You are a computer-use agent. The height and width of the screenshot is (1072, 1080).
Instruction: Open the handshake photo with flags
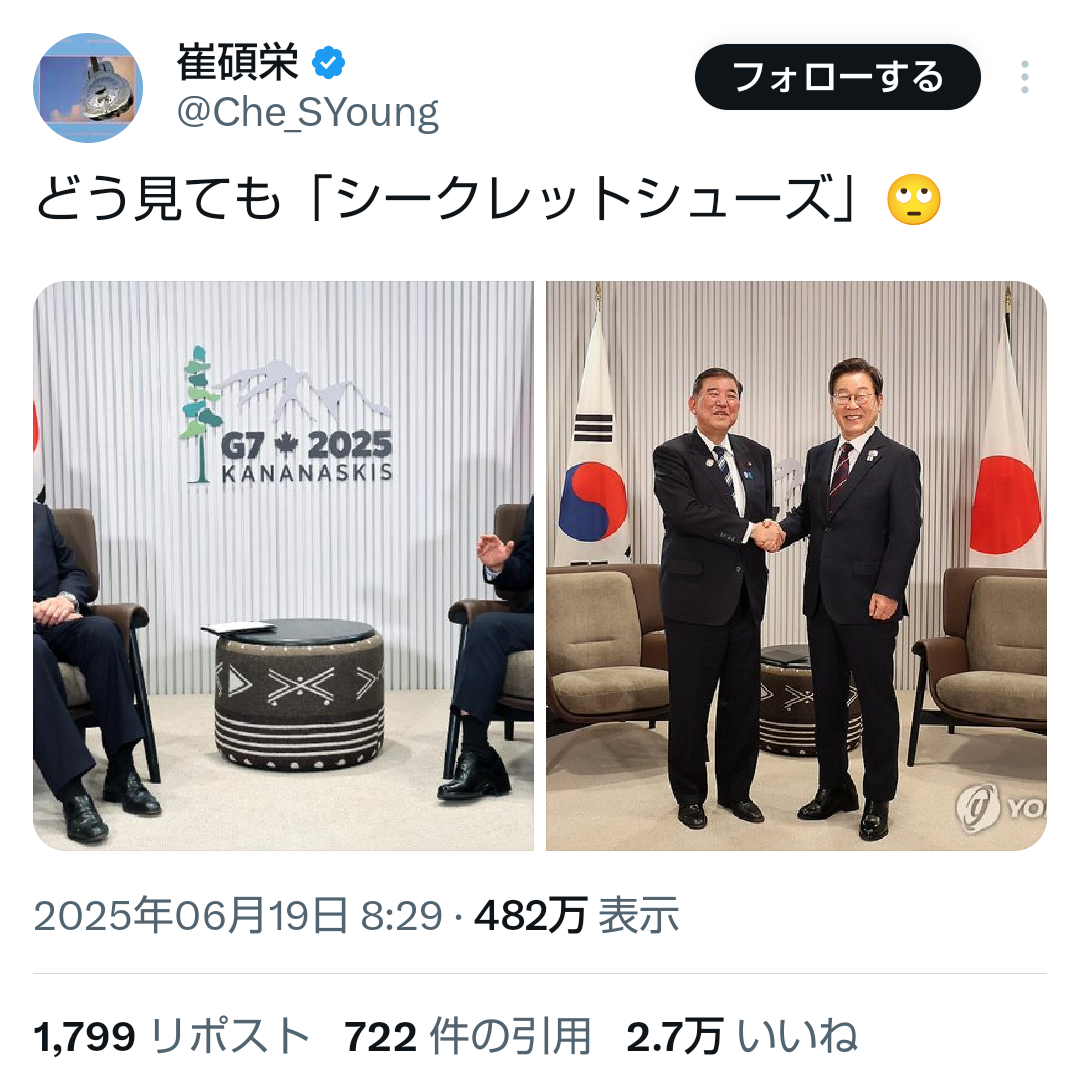(x=796, y=566)
